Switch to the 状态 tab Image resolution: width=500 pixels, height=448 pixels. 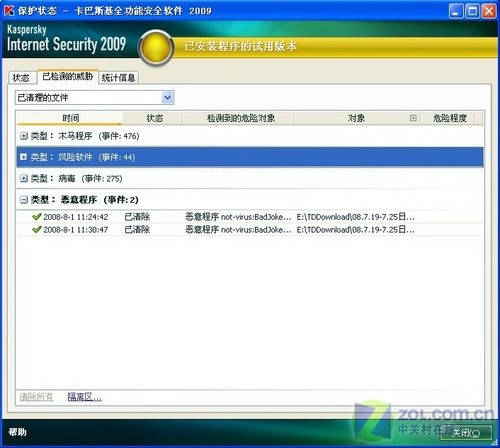(x=21, y=78)
